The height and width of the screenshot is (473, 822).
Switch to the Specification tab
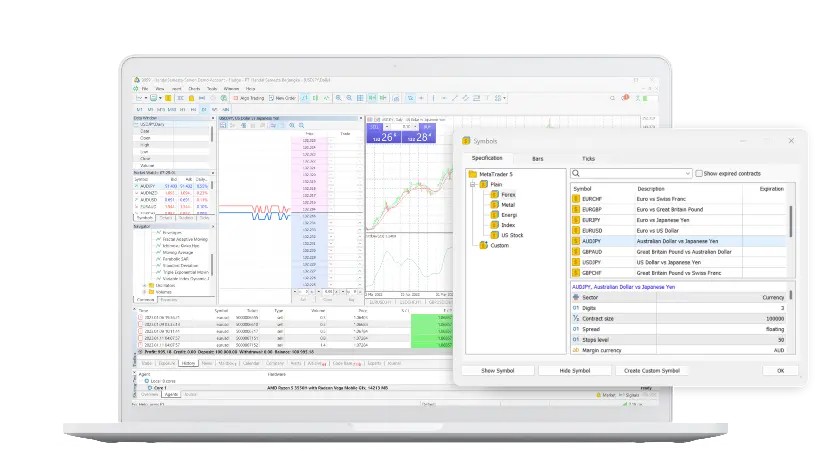(x=487, y=158)
